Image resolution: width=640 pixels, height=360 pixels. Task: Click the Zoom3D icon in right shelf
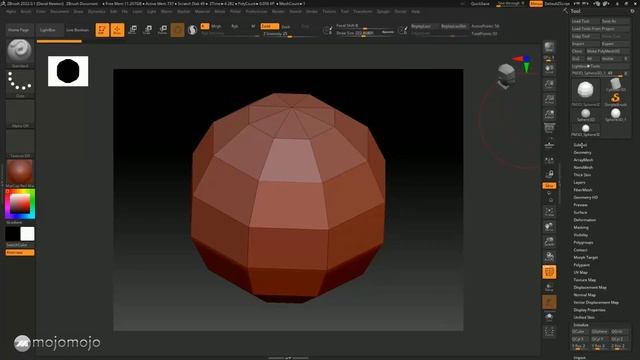[549, 242]
